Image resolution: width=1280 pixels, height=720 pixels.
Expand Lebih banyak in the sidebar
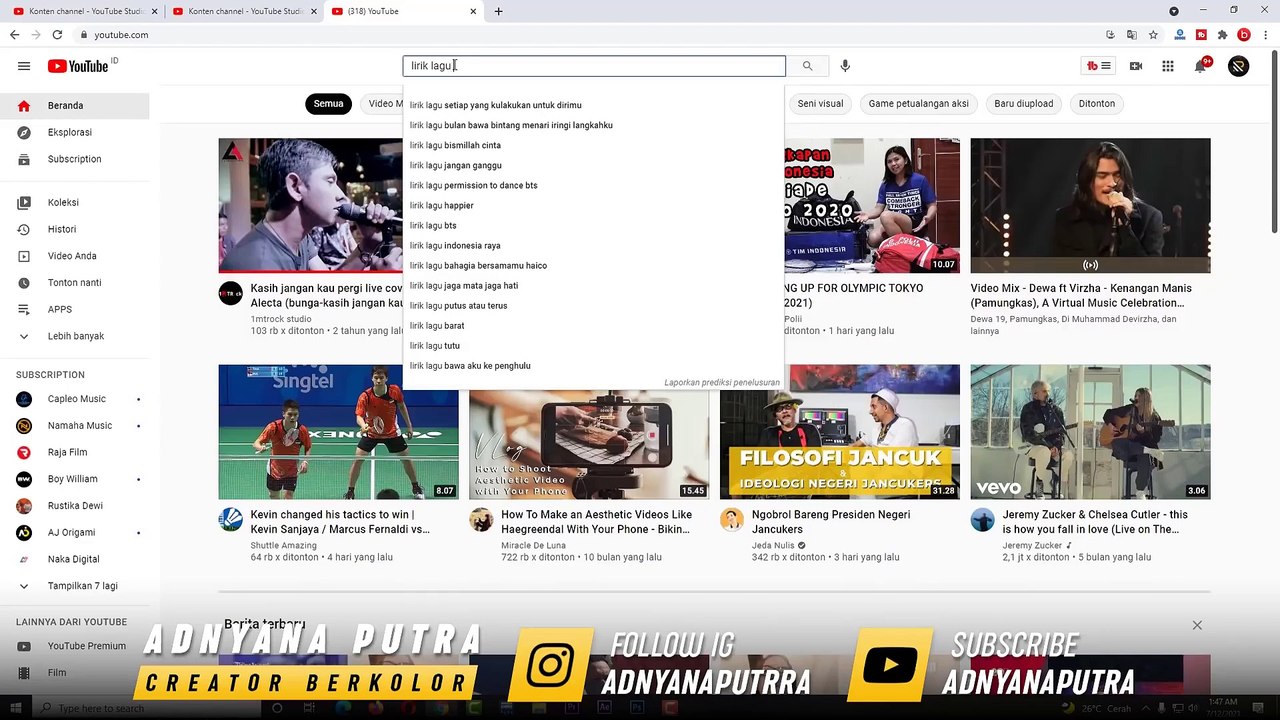[x=75, y=336]
